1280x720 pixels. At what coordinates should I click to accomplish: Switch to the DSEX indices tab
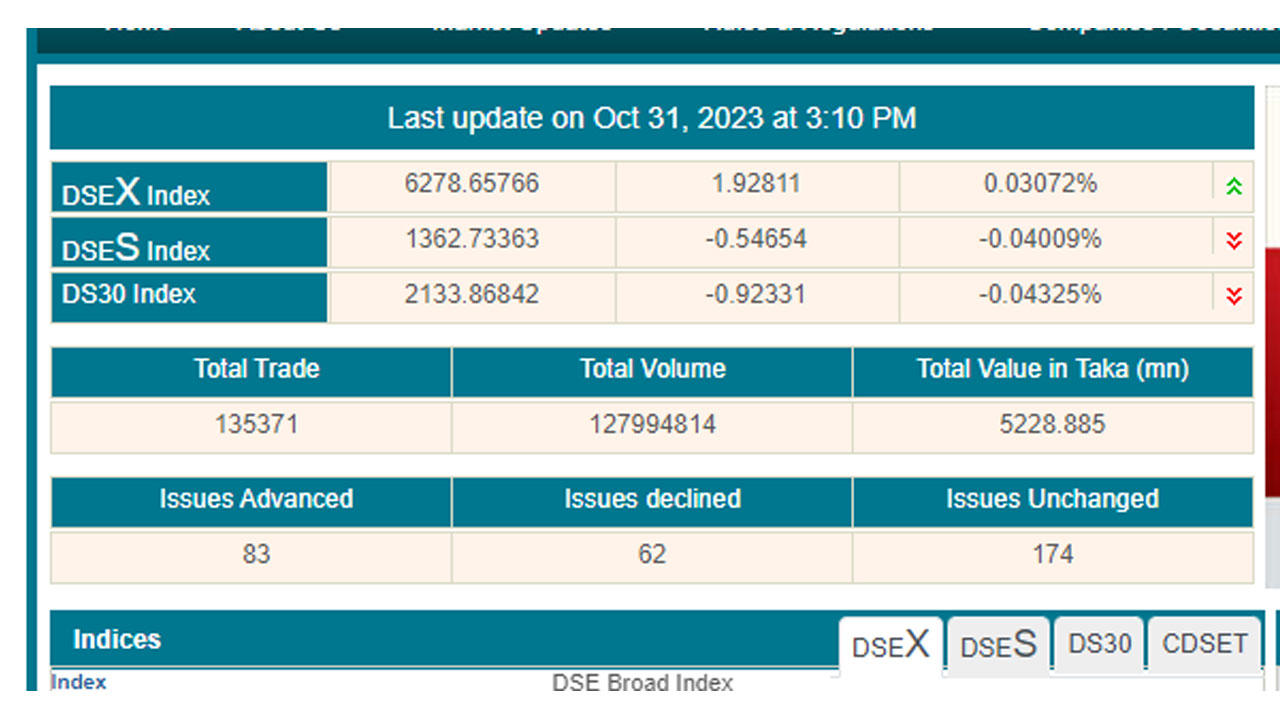pos(890,645)
